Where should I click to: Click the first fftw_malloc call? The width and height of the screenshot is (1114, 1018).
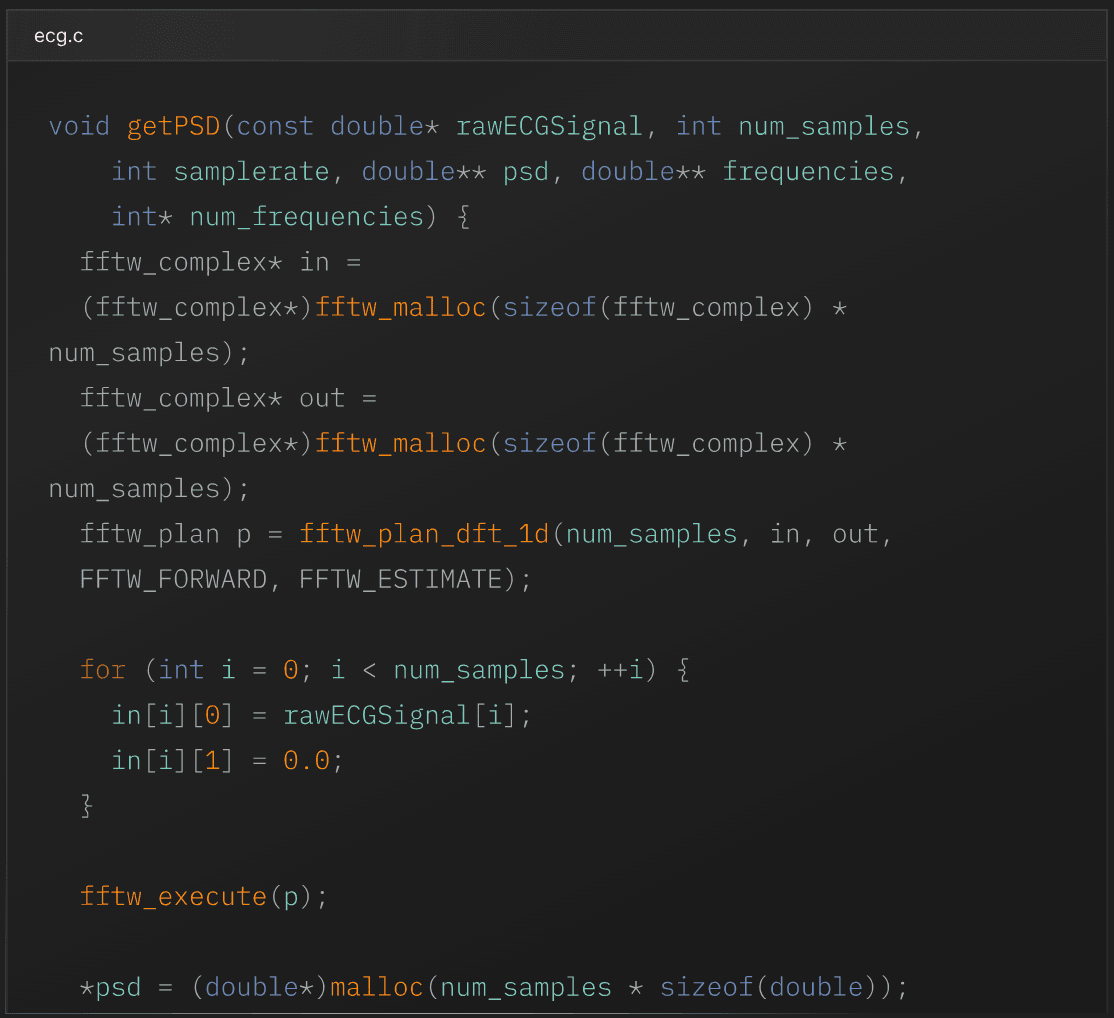[x=400, y=307]
